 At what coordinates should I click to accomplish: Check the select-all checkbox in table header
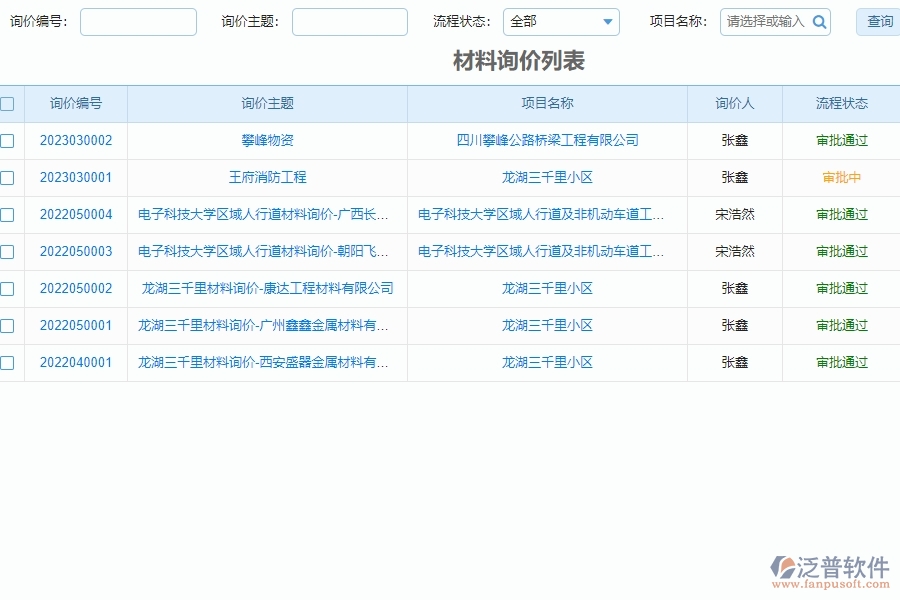(8, 103)
